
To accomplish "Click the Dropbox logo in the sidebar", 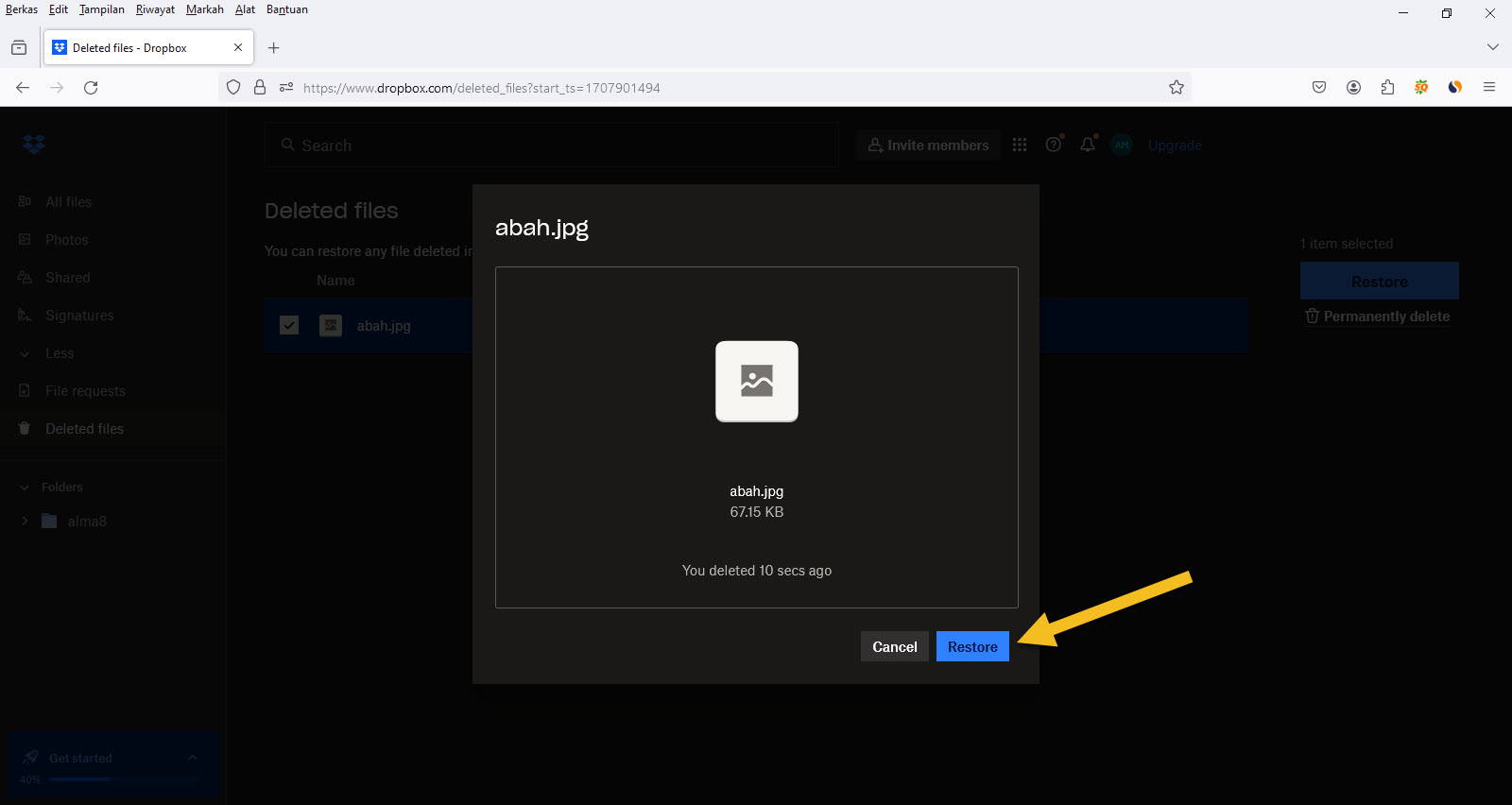I will 34,145.
